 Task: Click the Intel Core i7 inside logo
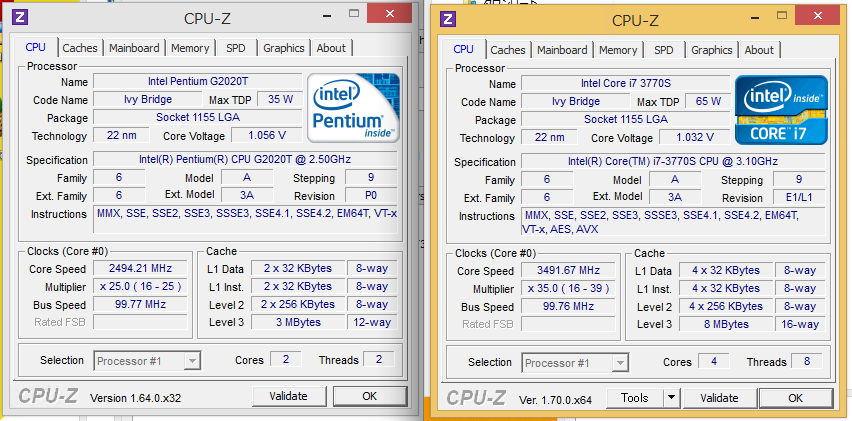(x=781, y=110)
